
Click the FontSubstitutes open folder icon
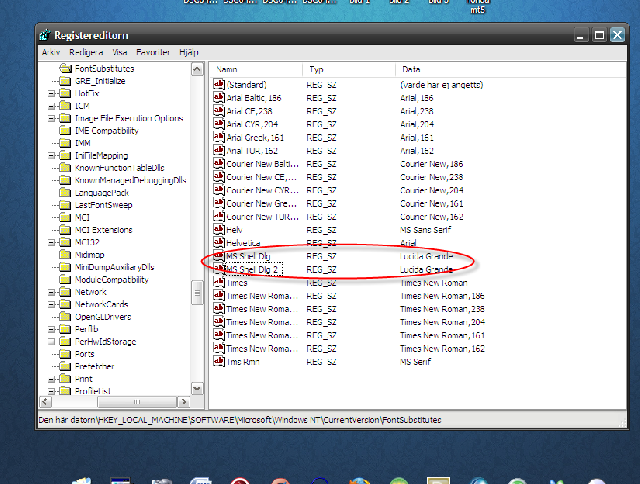65,68
